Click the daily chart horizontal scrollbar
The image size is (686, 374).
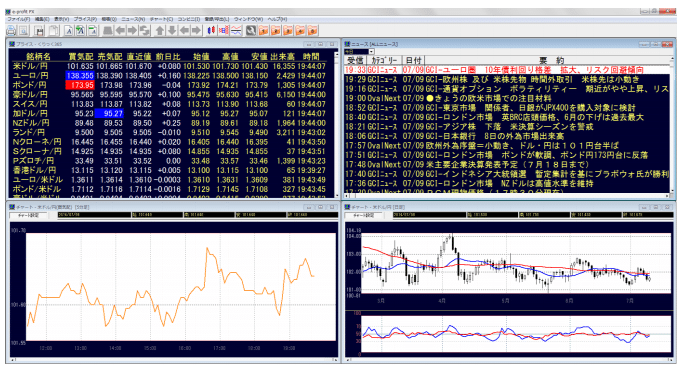tap(508, 360)
